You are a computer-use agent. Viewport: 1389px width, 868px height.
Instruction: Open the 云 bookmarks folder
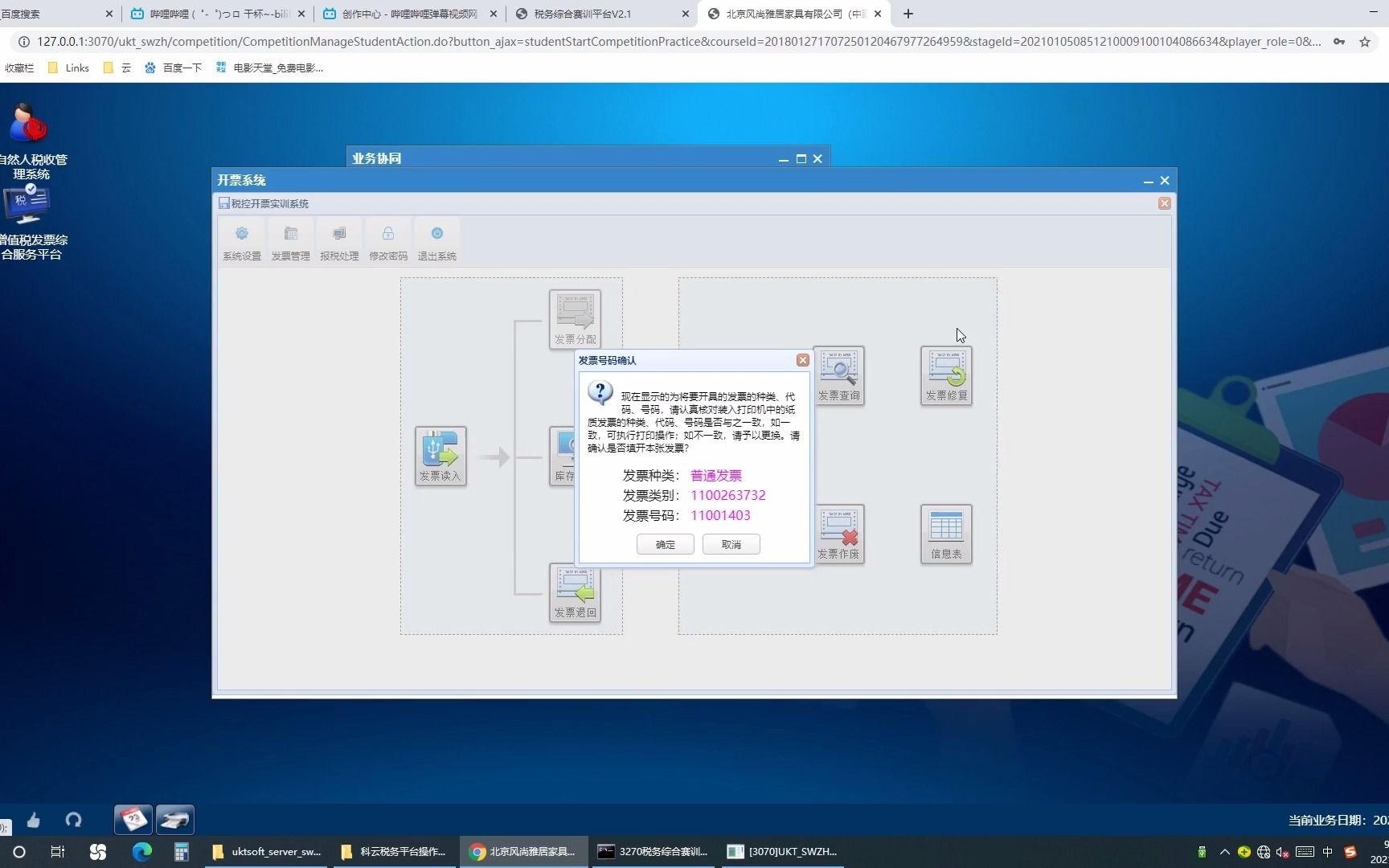(x=117, y=68)
